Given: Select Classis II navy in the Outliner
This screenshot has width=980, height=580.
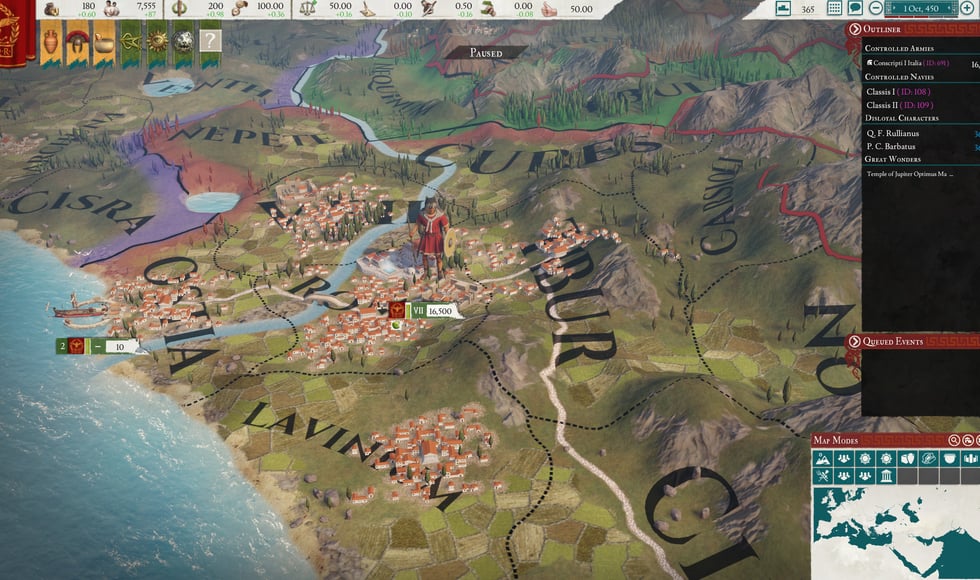Looking at the screenshot, I should [899, 105].
